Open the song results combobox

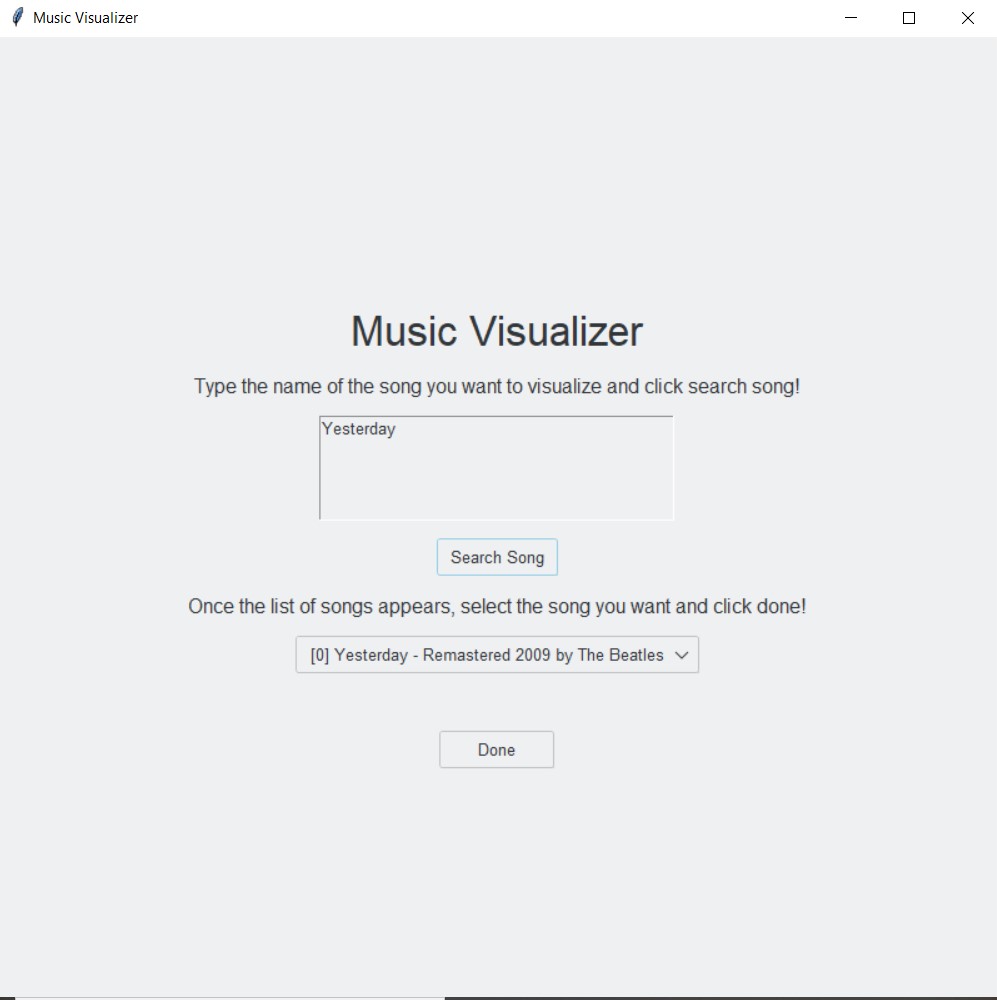coord(497,655)
